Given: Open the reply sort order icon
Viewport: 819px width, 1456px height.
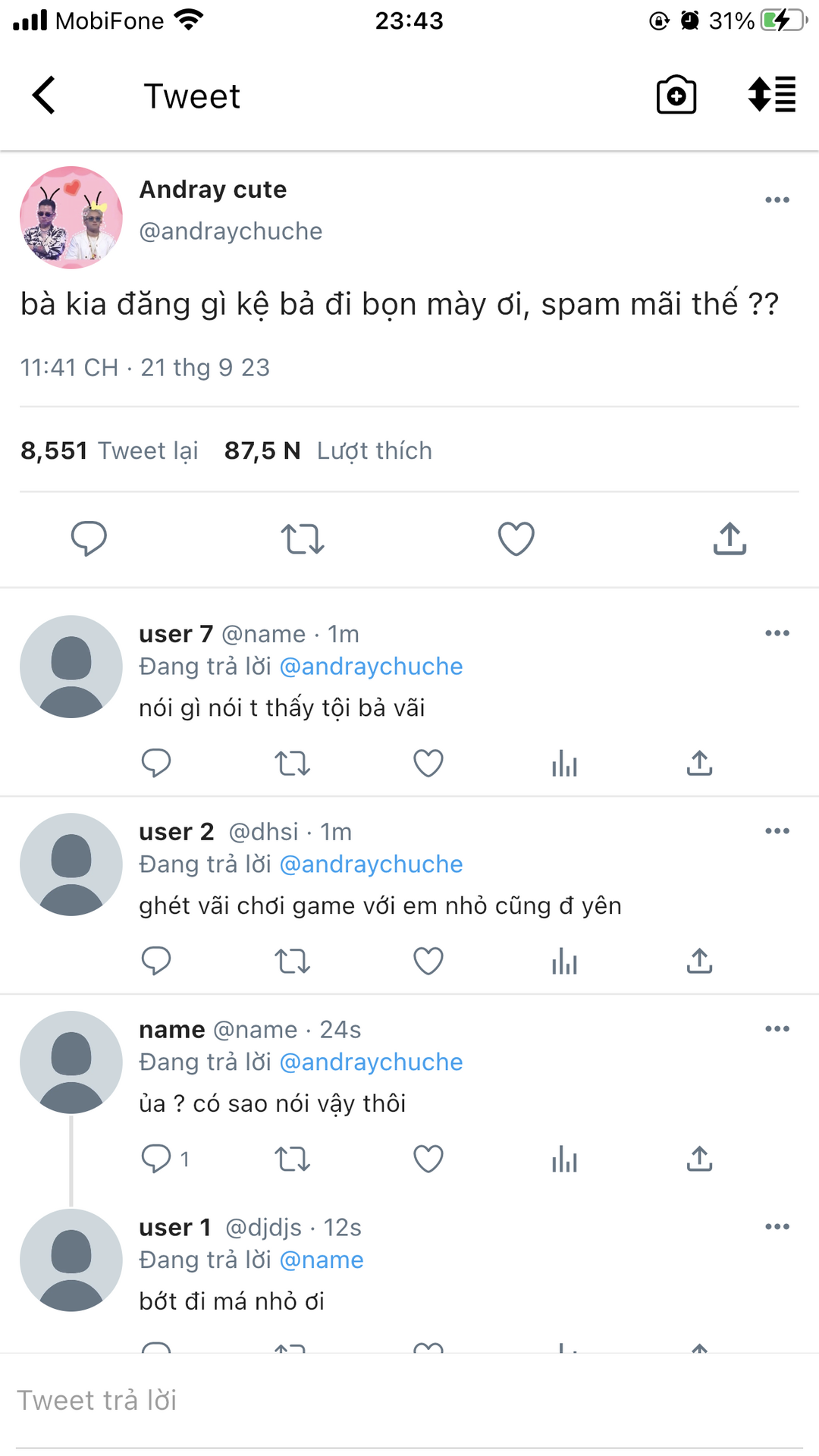Looking at the screenshot, I should click(x=772, y=96).
